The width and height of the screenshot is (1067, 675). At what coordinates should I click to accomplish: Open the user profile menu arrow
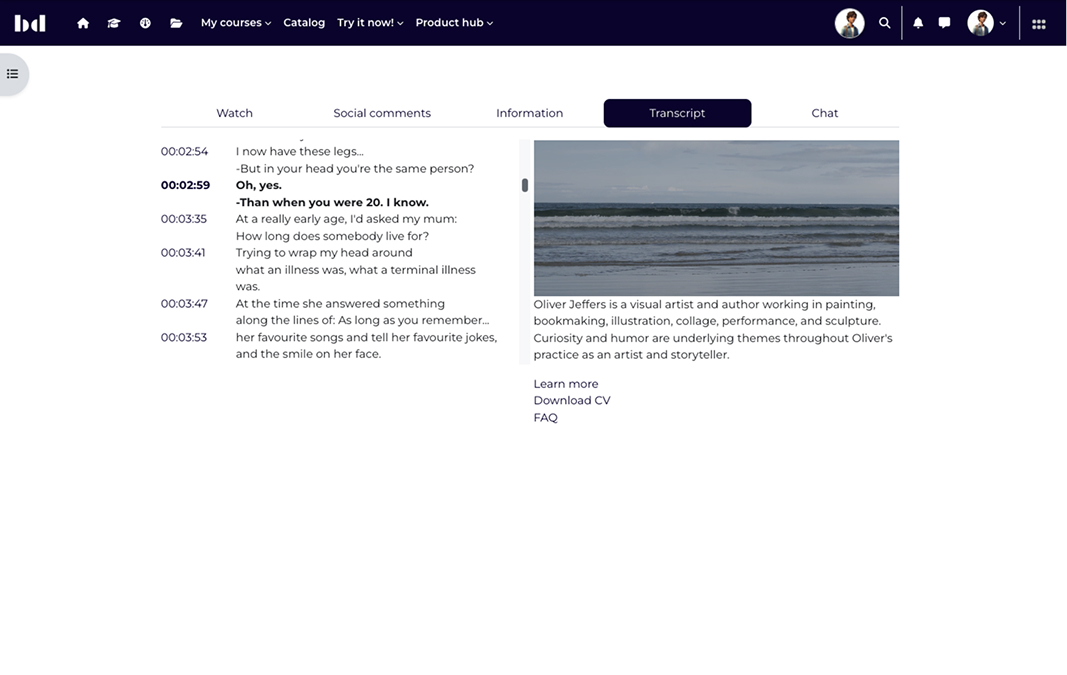pos(1002,24)
